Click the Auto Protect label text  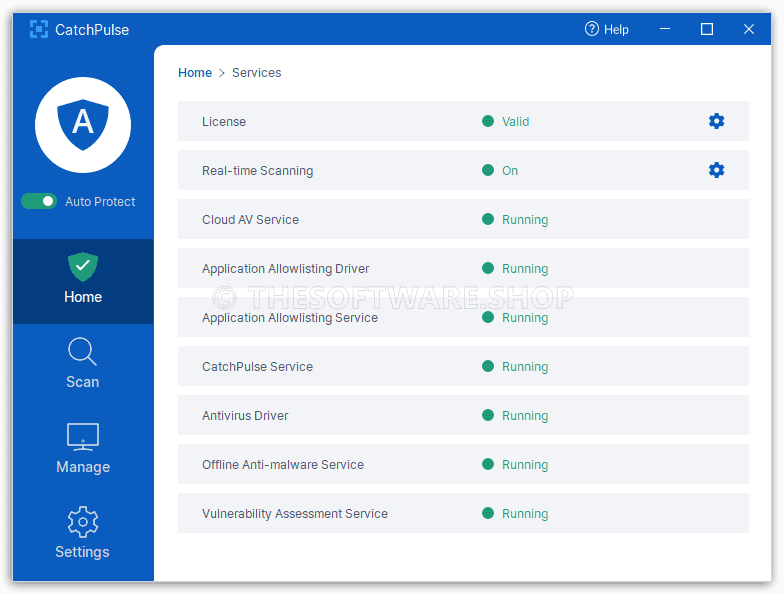coord(100,202)
